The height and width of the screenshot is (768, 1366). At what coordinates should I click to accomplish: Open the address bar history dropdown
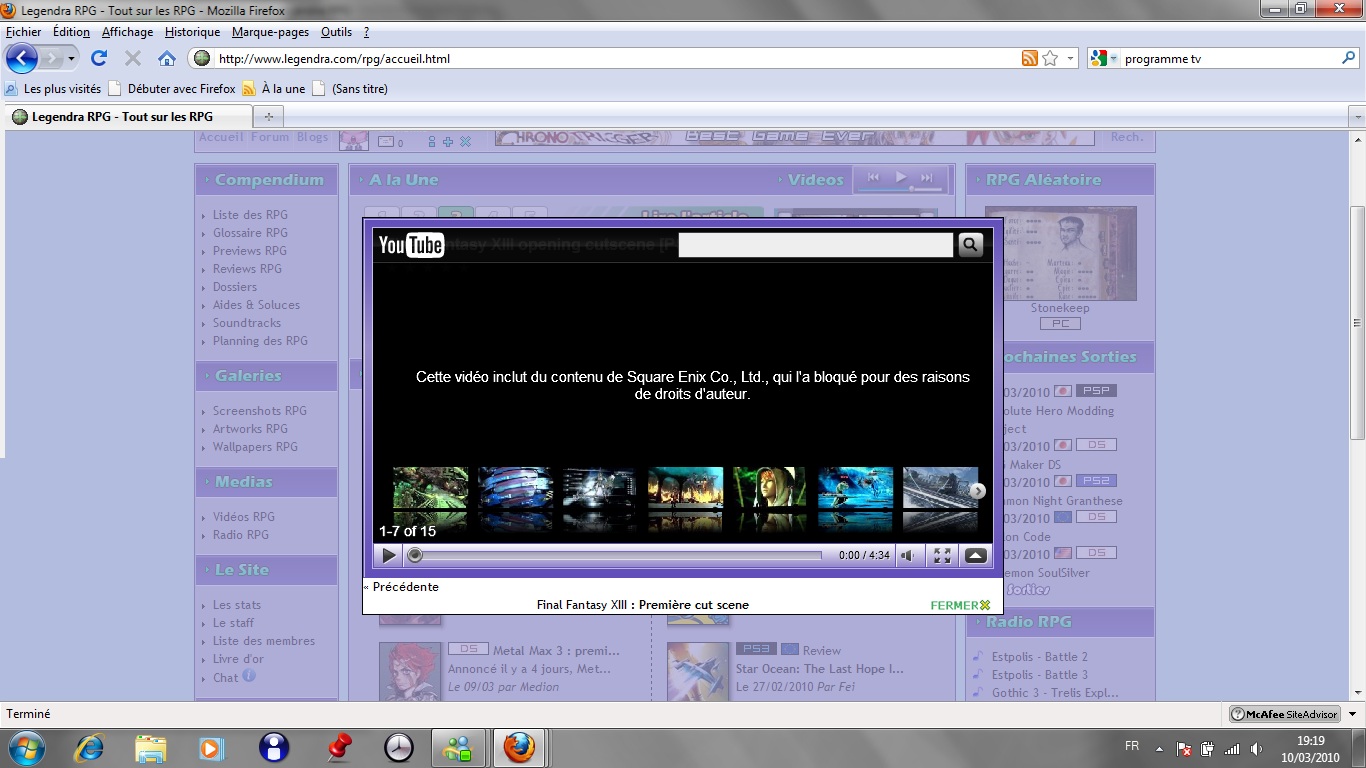[1071, 58]
